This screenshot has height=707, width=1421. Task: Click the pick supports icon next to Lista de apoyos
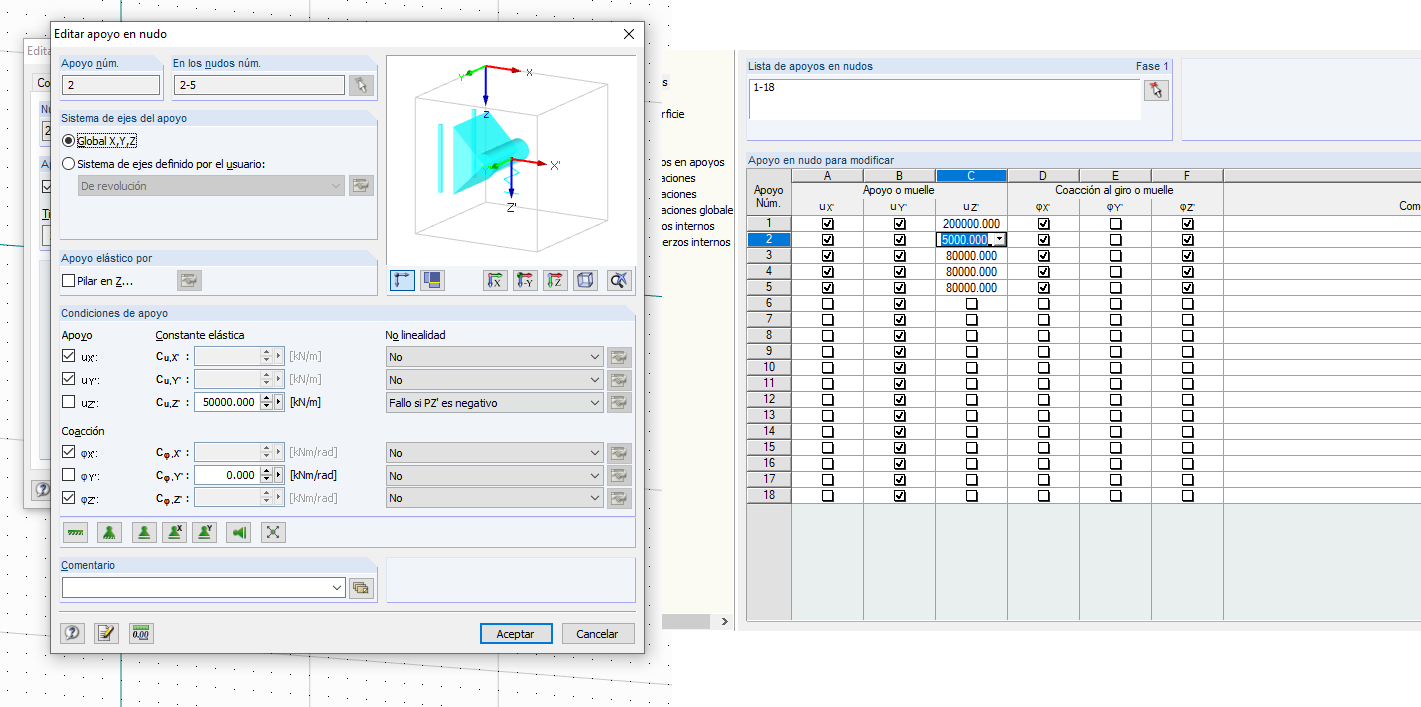tap(1156, 91)
